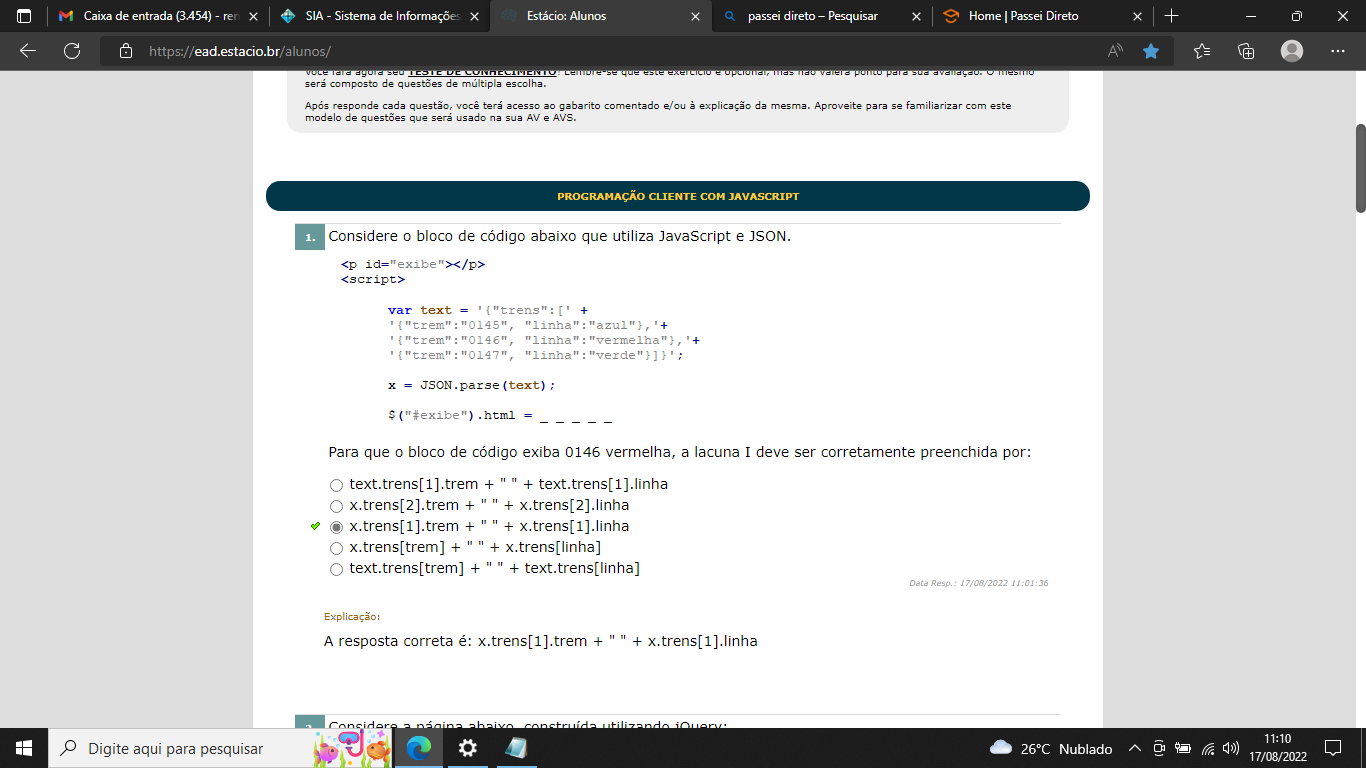
Task: Select option text.trens[trem] + text.trens[linha]
Action: pos(337,569)
